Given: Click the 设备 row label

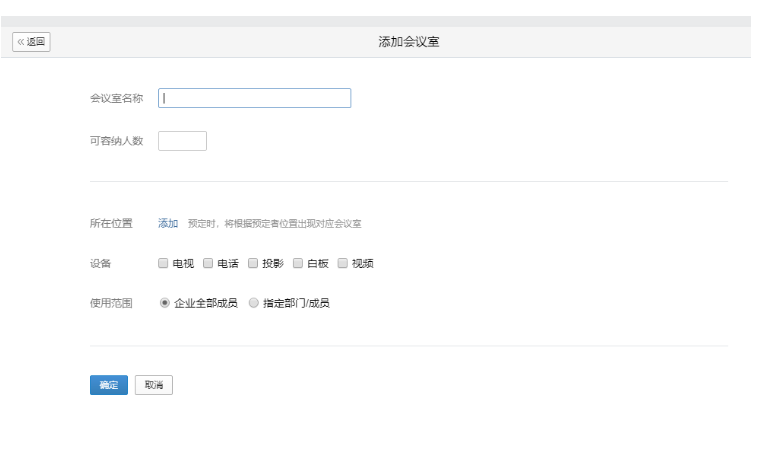Looking at the screenshot, I should pyautogui.click(x=101, y=263).
